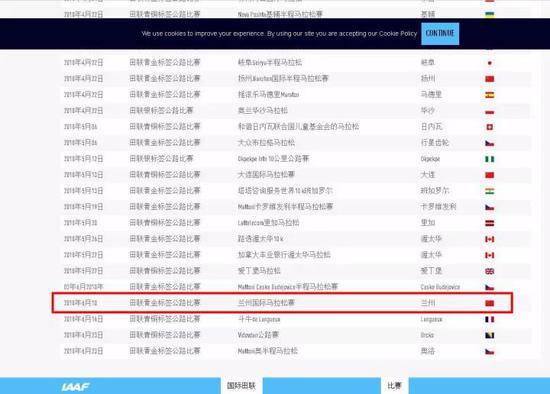The height and width of the screenshot is (394, 550).
Task: Click 田联银标签公路比赛 label in 华沙 row
Action: 161,111
